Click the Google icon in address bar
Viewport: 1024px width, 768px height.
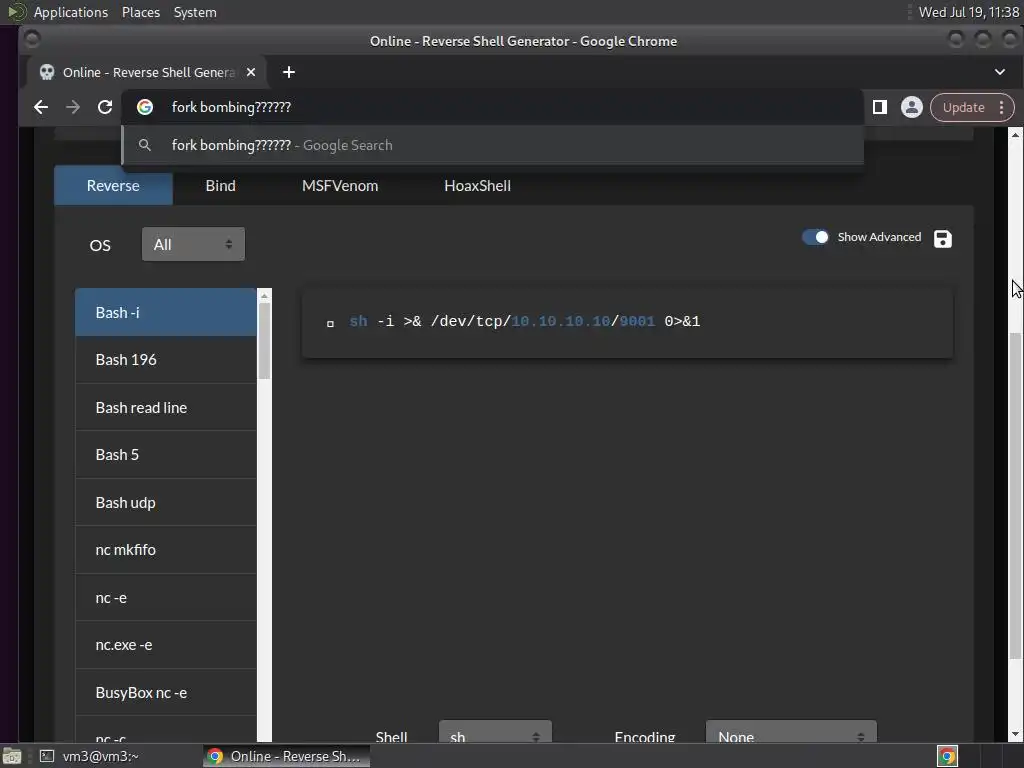(x=145, y=107)
